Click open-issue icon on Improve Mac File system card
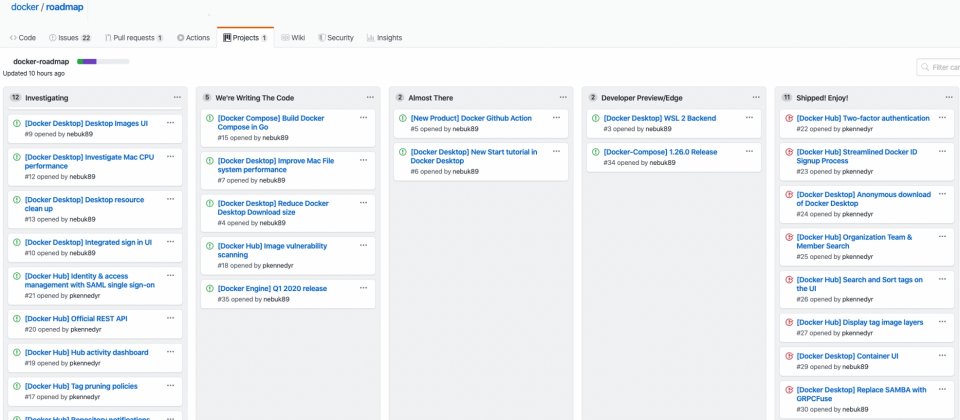The width and height of the screenshot is (960, 420). coord(209,161)
